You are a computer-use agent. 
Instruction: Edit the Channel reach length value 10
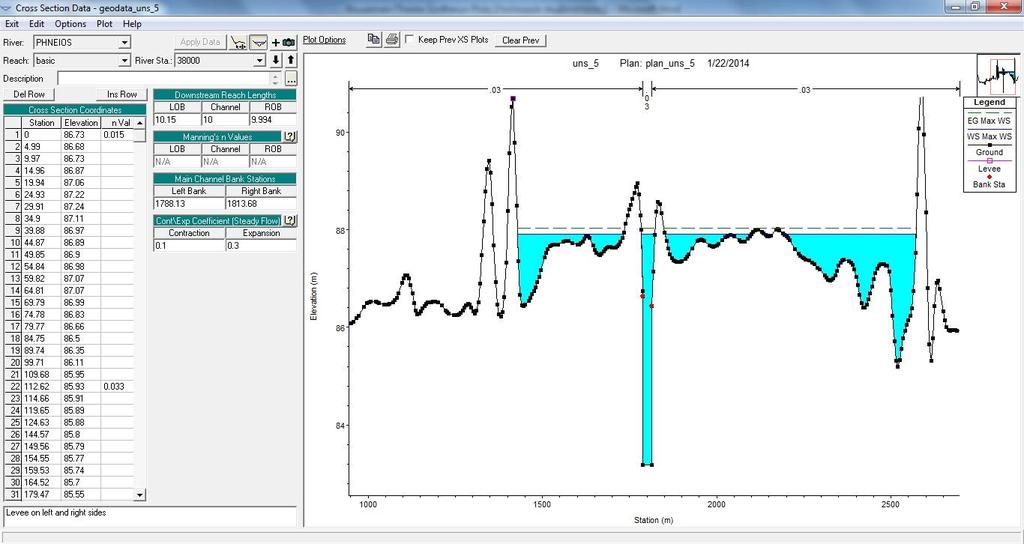[x=225, y=120]
